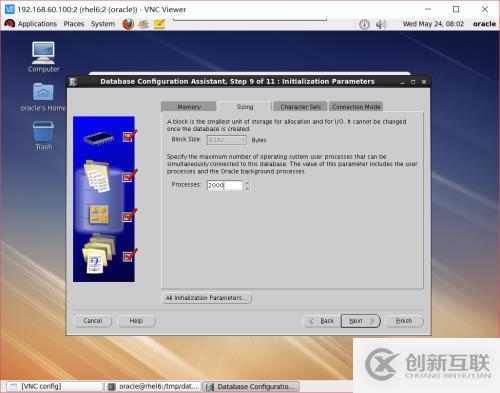The height and width of the screenshot is (393, 500).
Task: Click the update notification icon in the panel
Action: (x=364, y=24)
